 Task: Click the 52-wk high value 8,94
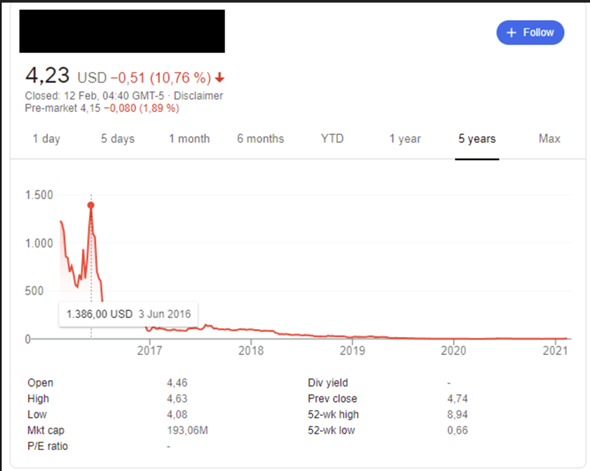[457, 414]
